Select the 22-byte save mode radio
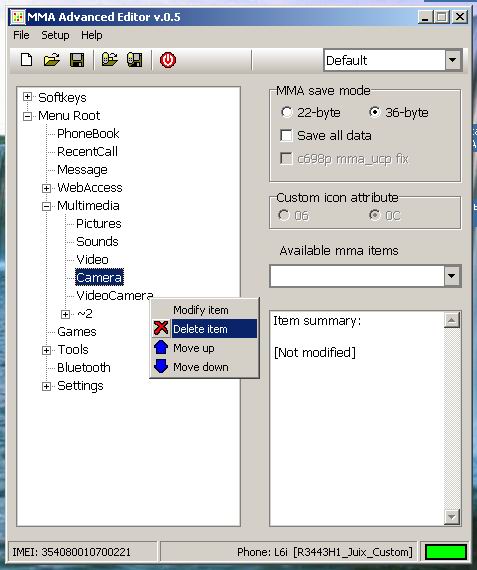 [x=286, y=112]
